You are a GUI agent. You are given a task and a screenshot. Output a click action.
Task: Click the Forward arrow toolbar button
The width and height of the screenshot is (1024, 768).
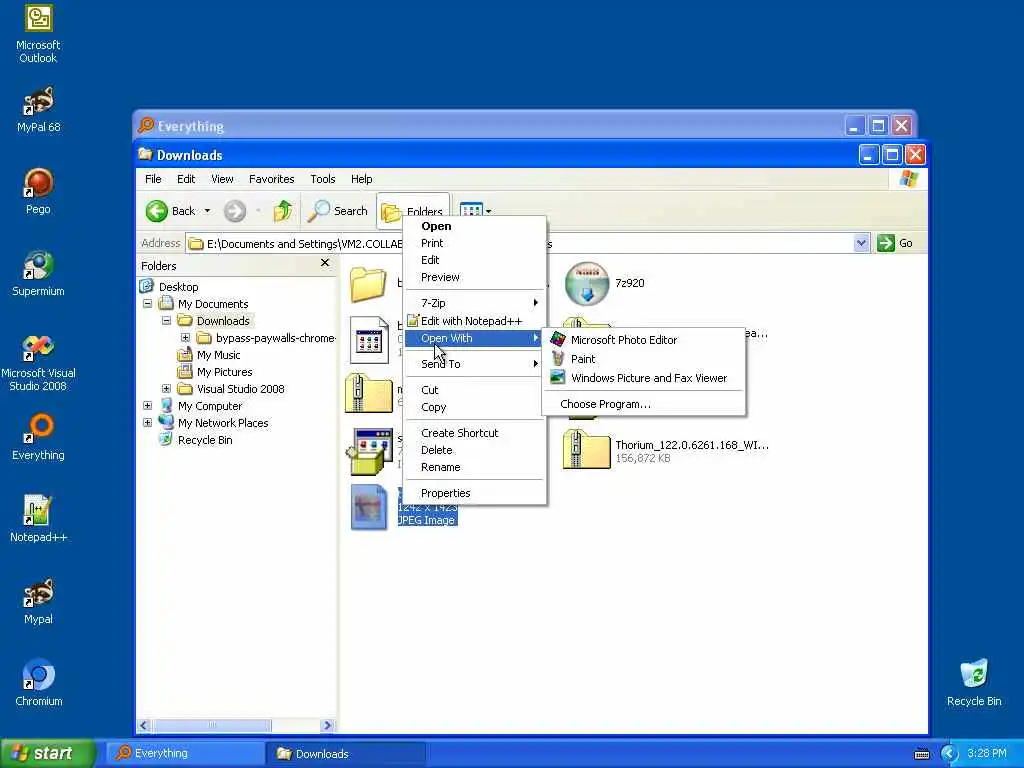[x=235, y=211]
